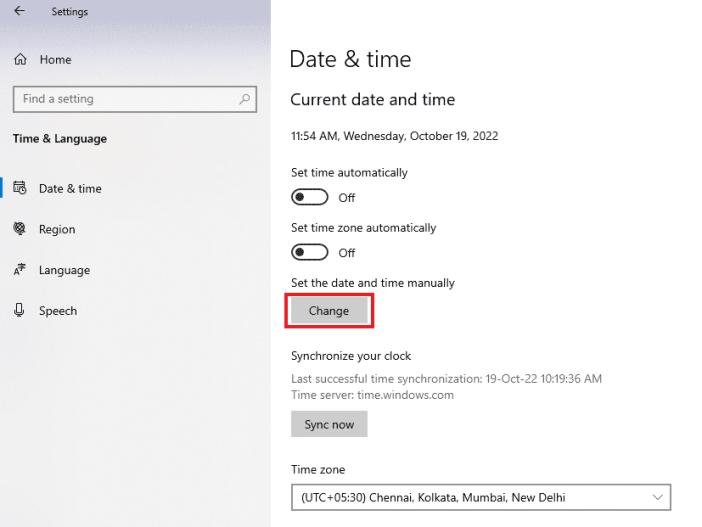Go to the Speech label in sidebar
Screen dimensions: 702x527
pyautogui.click(x=58, y=311)
